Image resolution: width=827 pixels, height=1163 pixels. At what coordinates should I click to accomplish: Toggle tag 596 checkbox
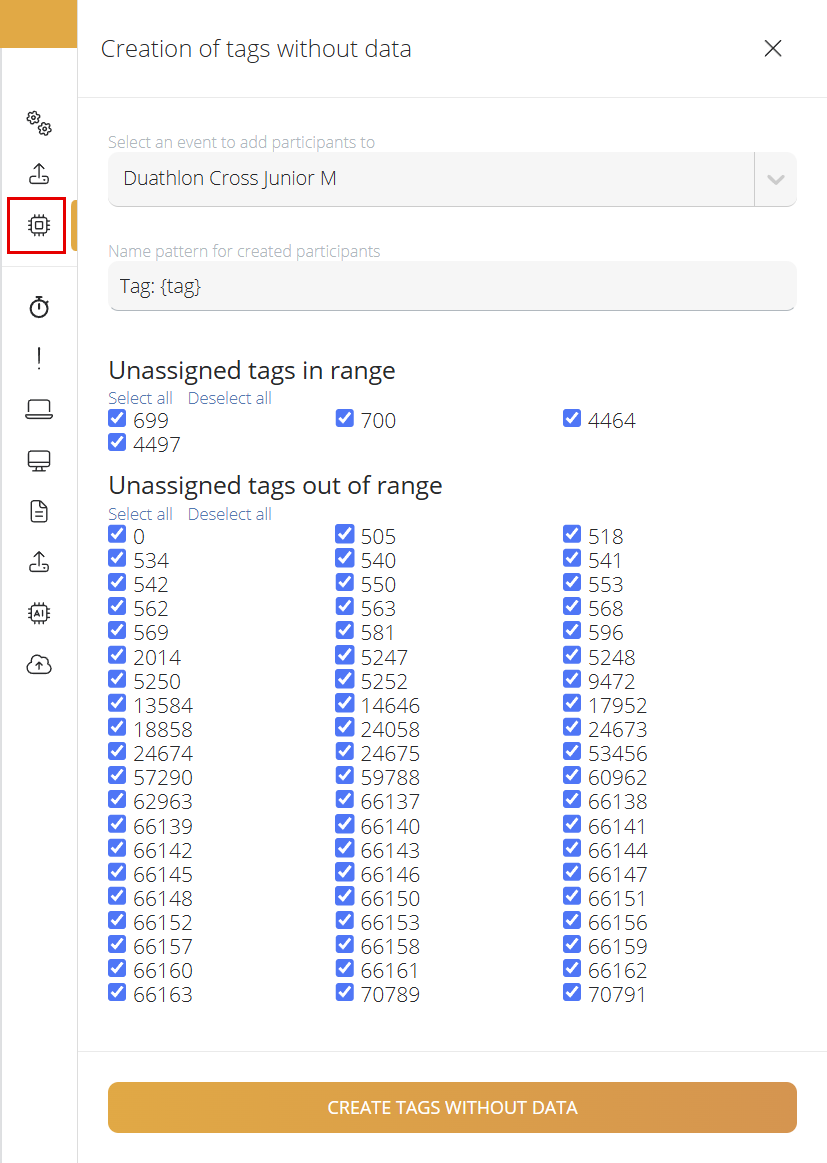pos(572,630)
